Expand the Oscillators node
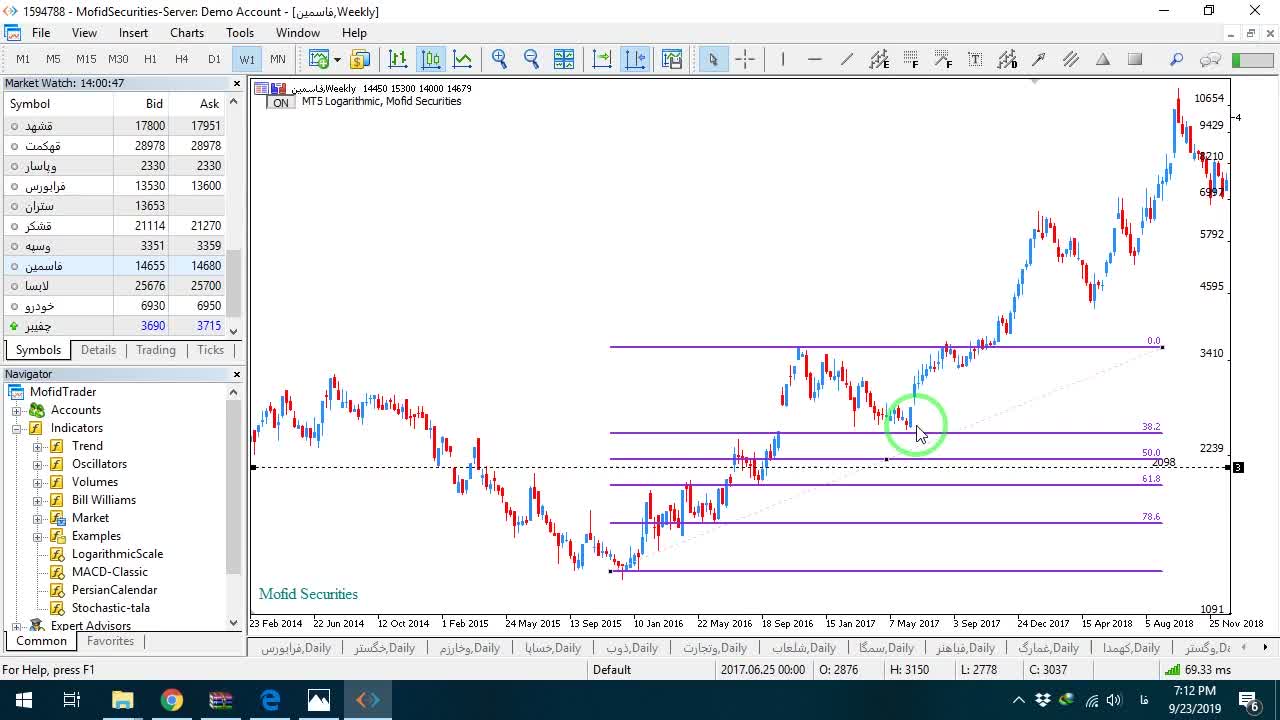Viewport: 1280px width, 720px height. [38, 464]
